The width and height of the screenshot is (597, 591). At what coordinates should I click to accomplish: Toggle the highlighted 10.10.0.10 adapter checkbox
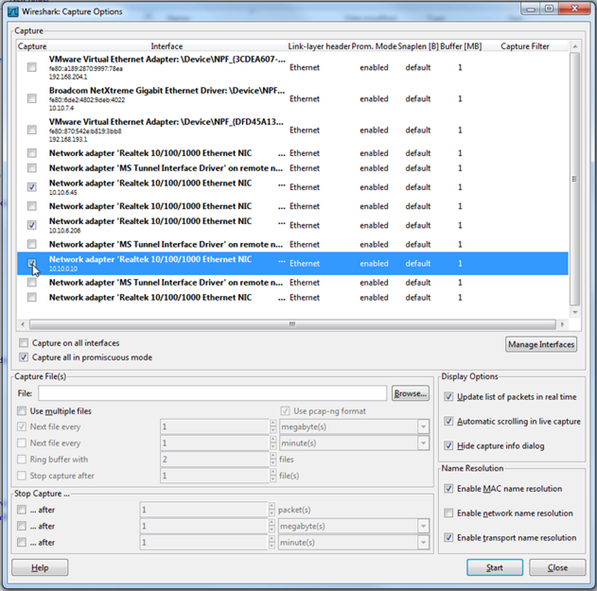[x=32, y=263]
